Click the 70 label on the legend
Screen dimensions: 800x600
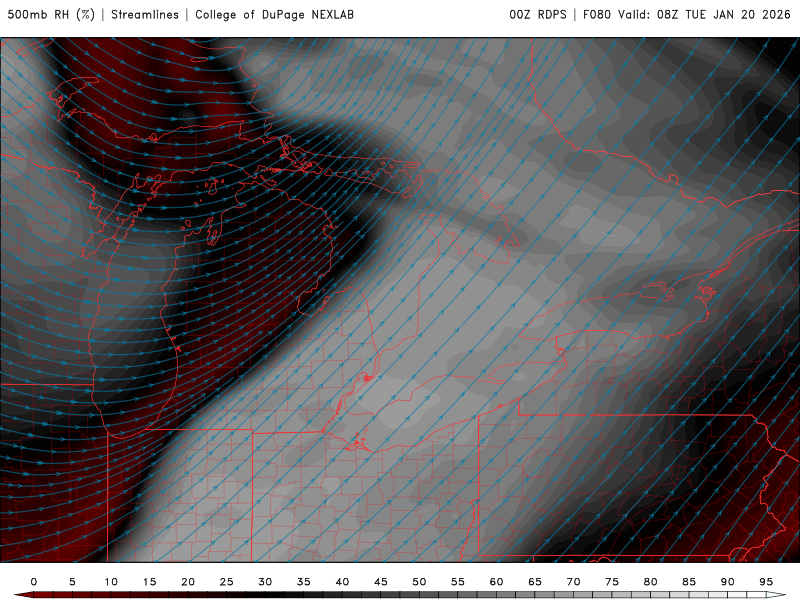pyautogui.click(x=573, y=582)
